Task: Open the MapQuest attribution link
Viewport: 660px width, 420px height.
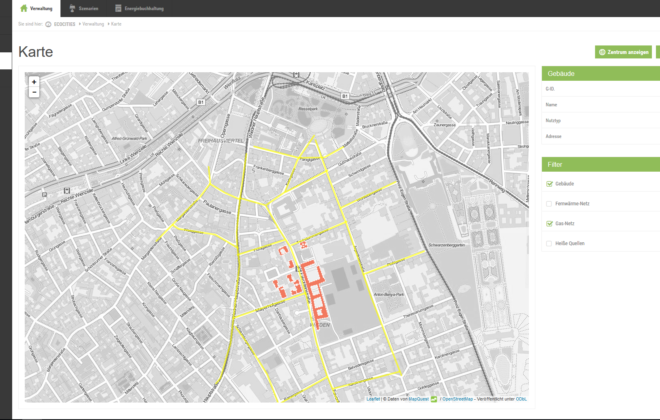Action: pos(418,399)
